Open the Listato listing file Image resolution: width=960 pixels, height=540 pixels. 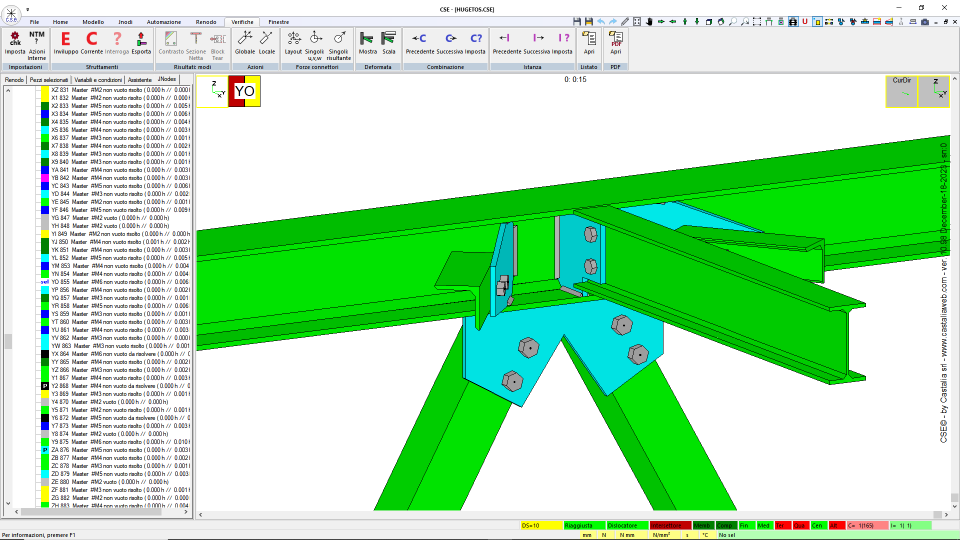589,43
